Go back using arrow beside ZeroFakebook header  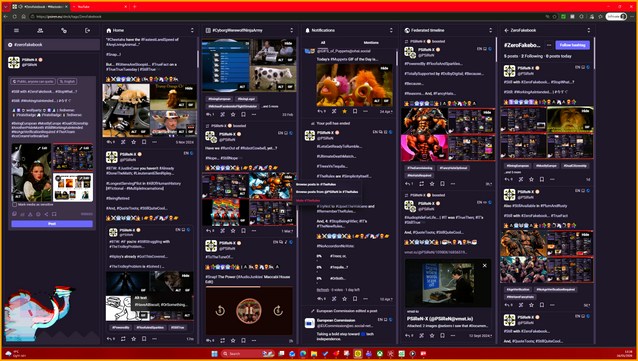pyautogui.click(x=507, y=31)
